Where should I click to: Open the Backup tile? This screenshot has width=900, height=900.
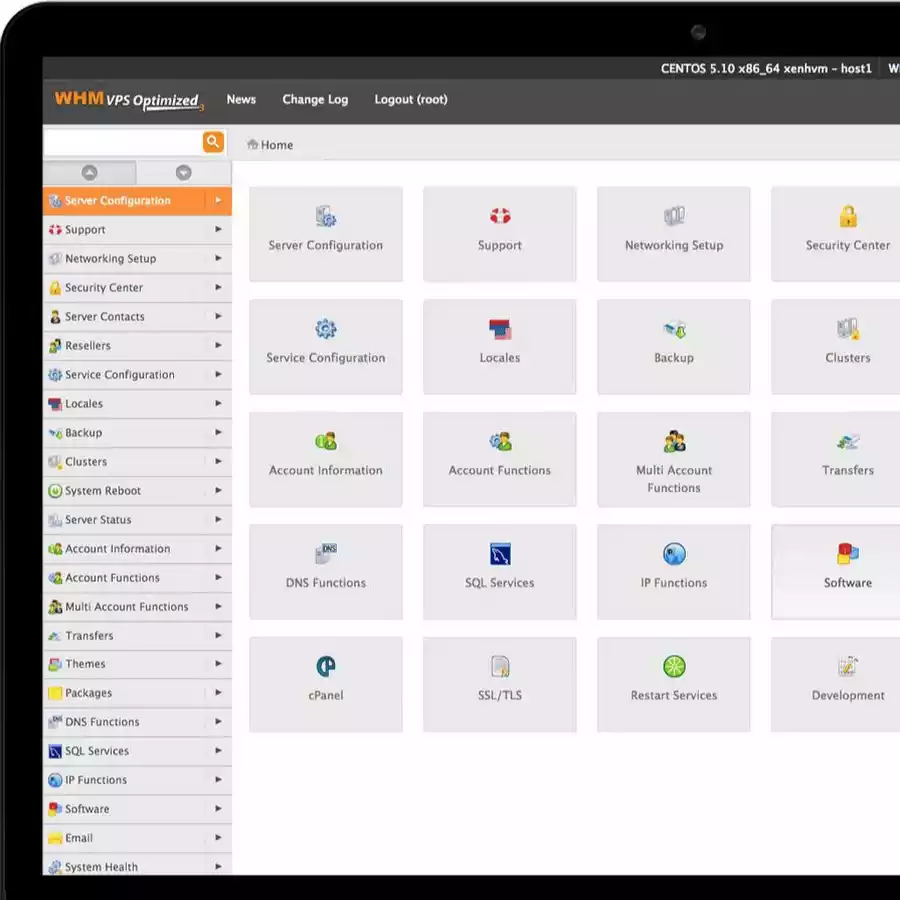pos(673,346)
